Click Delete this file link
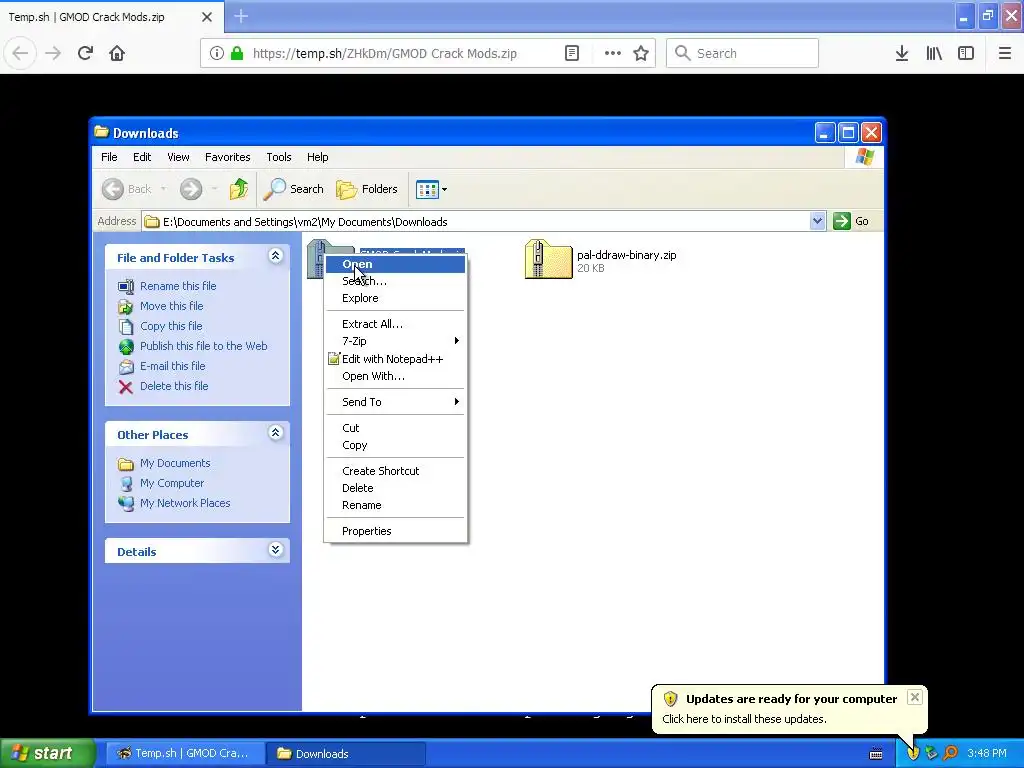The width and height of the screenshot is (1024, 768). [x=174, y=386]
